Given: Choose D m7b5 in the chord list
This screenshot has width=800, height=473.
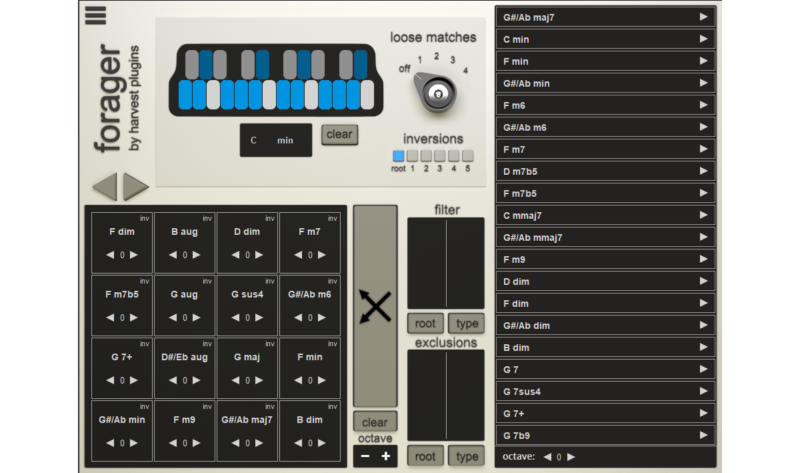Looking at the screenshot, I should tap(605, 171).
